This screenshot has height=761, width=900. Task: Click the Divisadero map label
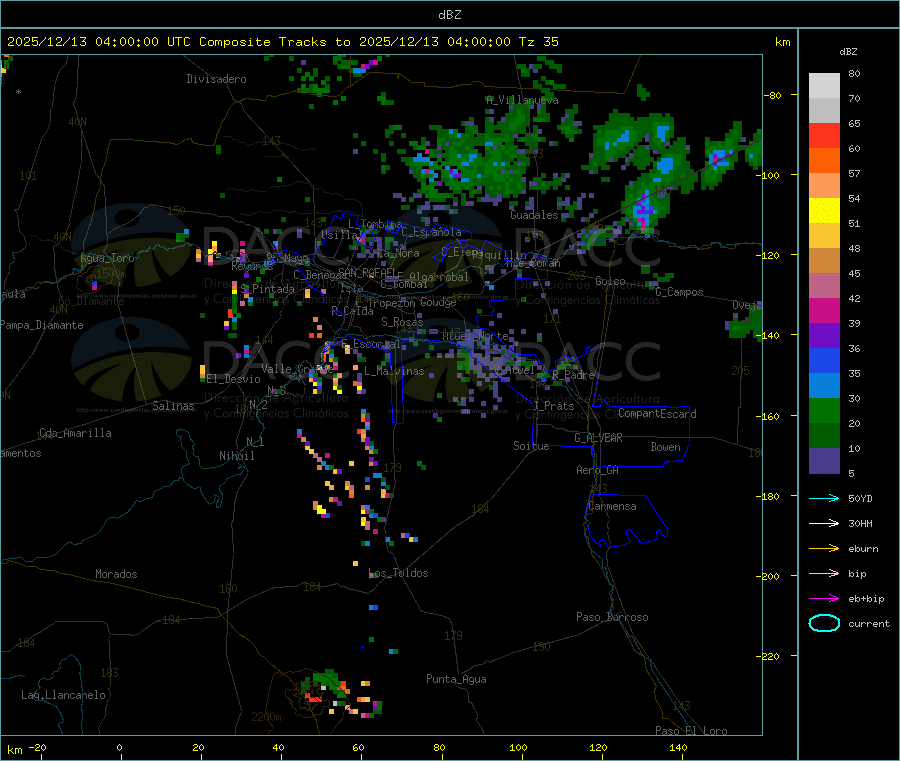tap(216, 79)
